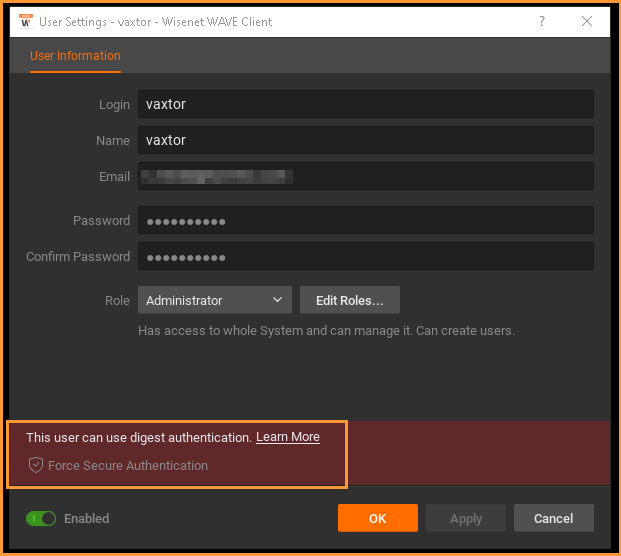The width and height of the screenshot is (621, 556).
Task: Open the Role dropdown set to Administrator
Action: (x=215, y=300)
